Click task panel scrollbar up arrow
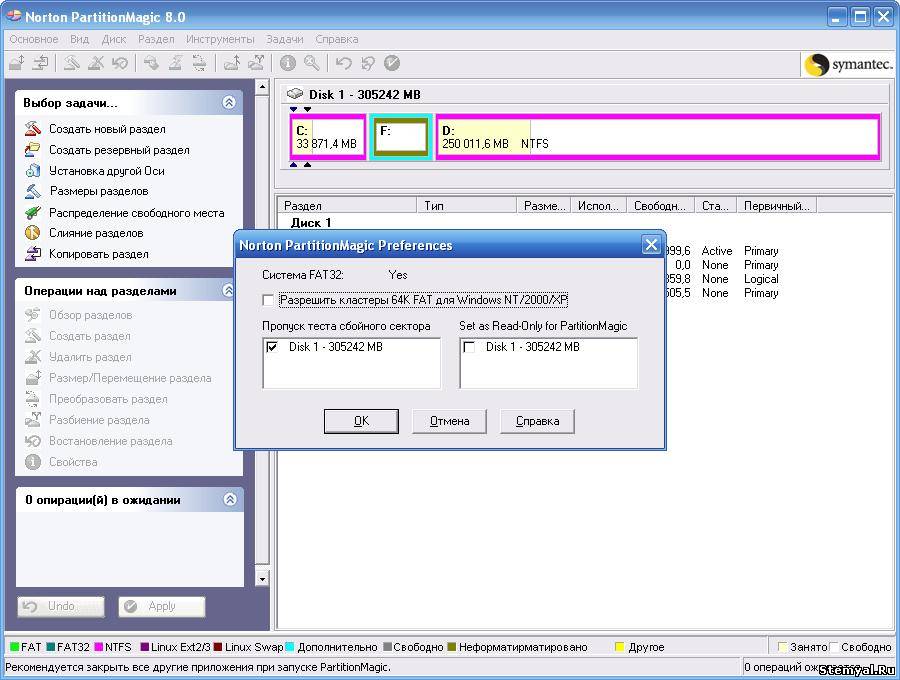The width and height of the screenshot is (900, 680). point(262,87)
